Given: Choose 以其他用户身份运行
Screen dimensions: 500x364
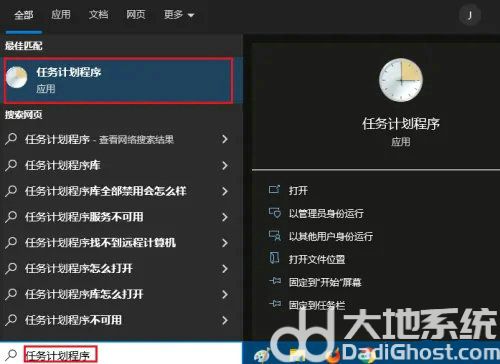Looking at the screenshot, I should click(x=331, y=237).
